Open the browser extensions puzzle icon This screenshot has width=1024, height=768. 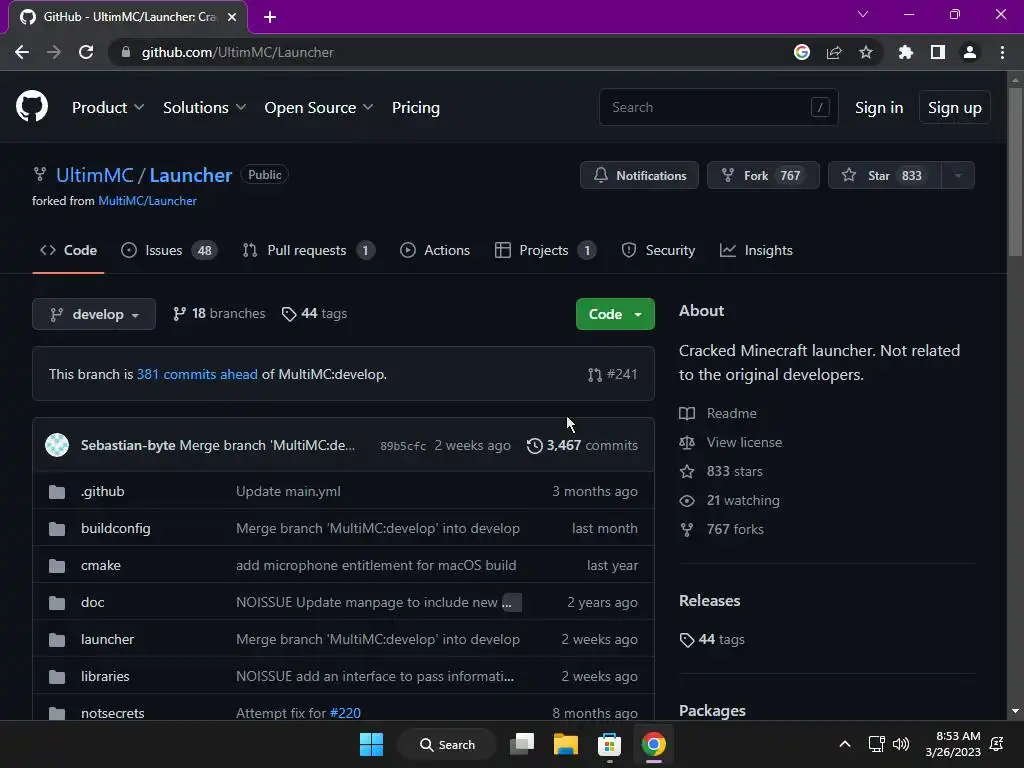coord(906,52)
